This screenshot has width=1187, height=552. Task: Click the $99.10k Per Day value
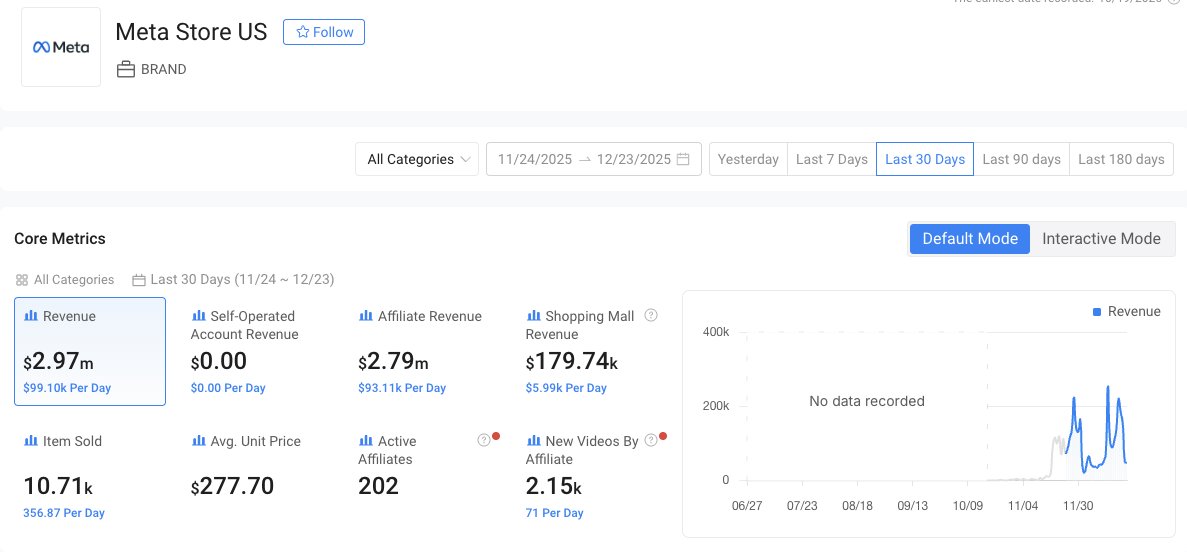pos(67,388)
